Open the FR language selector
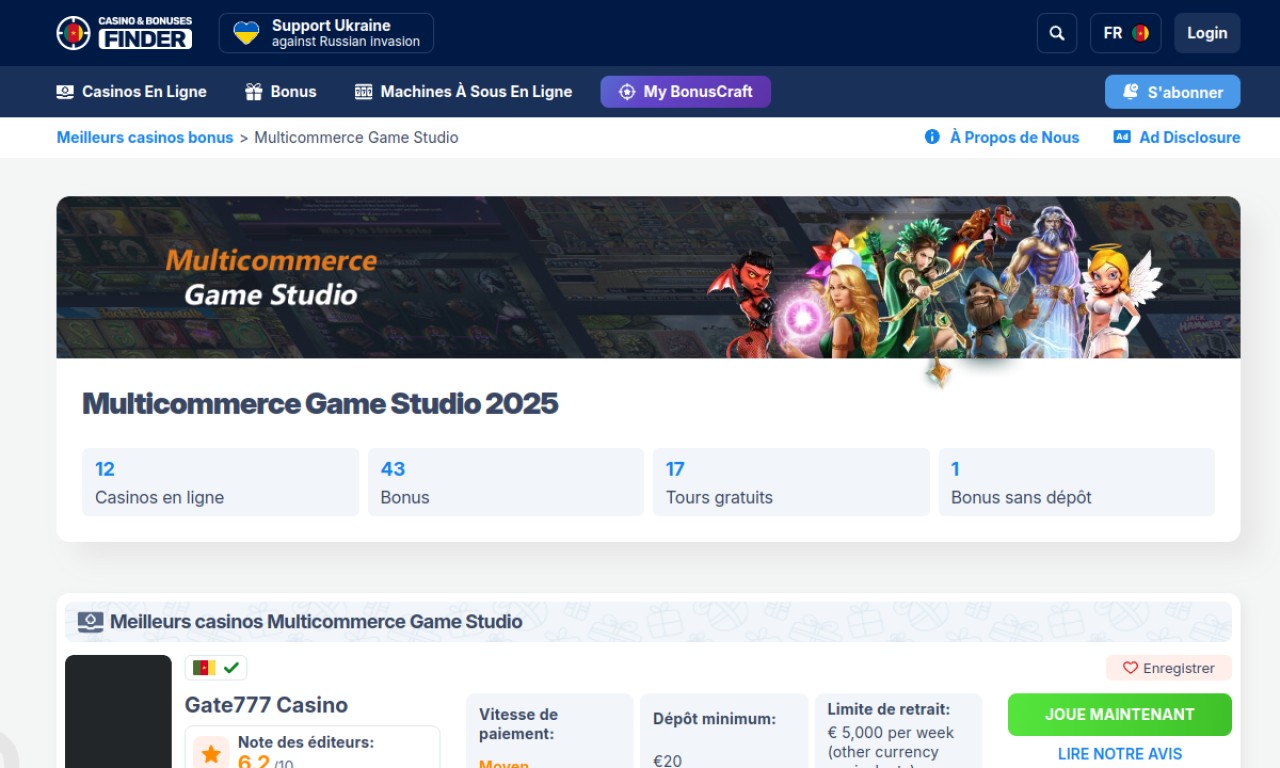This screenshot has height=768, width=1280. pyautogui.click(x=1125, y=33)
